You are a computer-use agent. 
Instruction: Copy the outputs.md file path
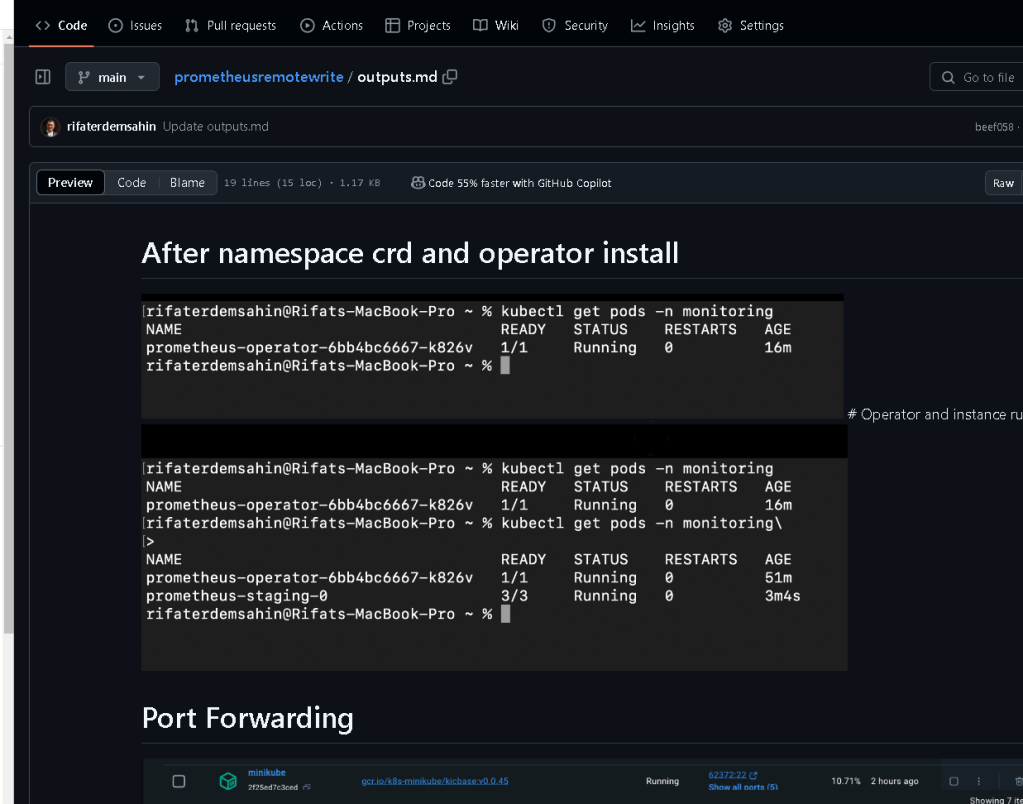click(450, 77)
